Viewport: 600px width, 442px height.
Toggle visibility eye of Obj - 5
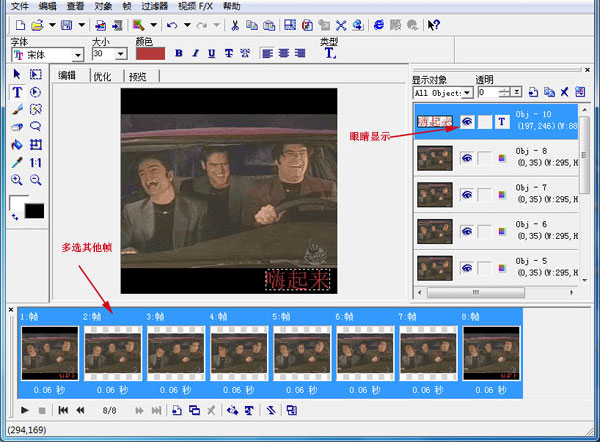coord(467,268)
